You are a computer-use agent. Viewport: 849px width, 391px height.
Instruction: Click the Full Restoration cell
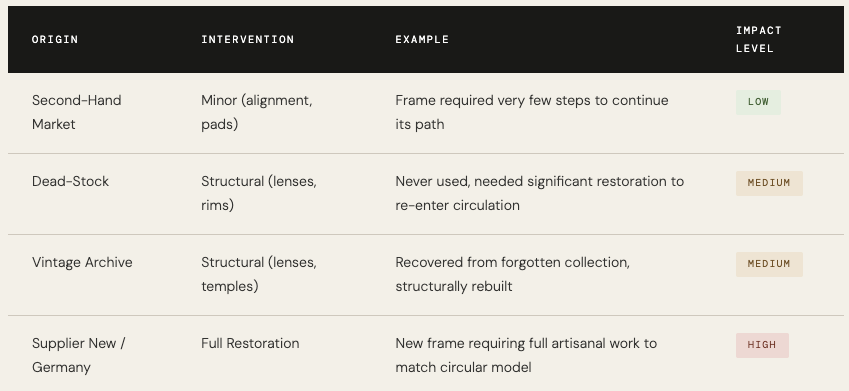(250, 343)
